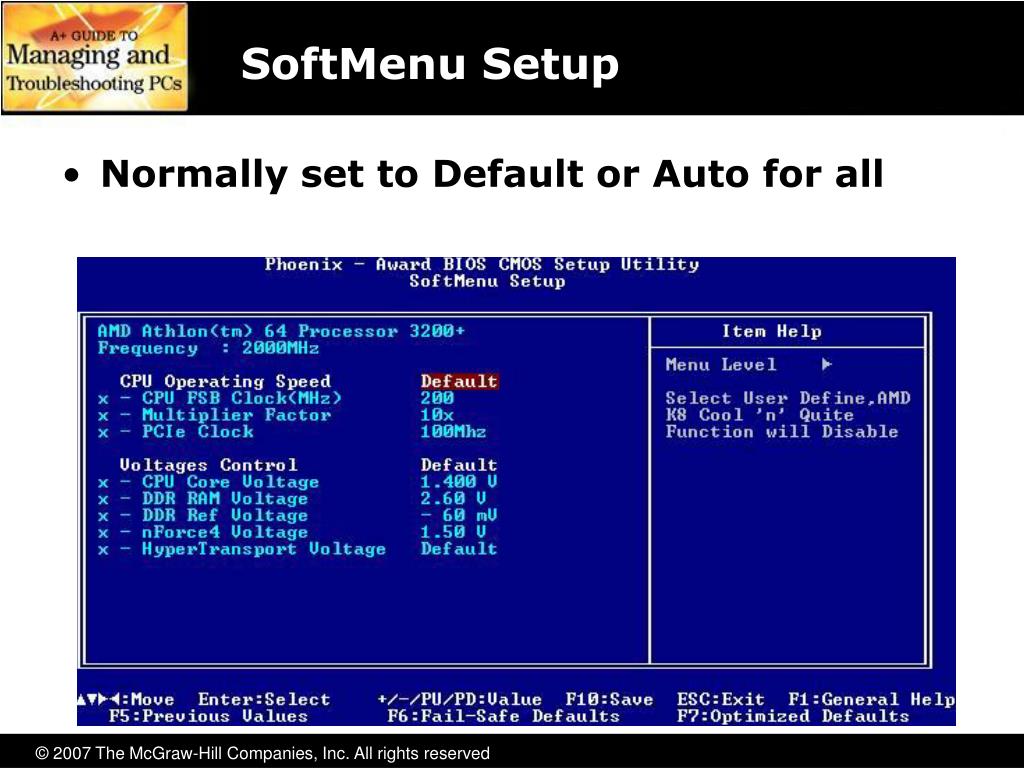Click the ESC:Exit key hint

(720, 699)
